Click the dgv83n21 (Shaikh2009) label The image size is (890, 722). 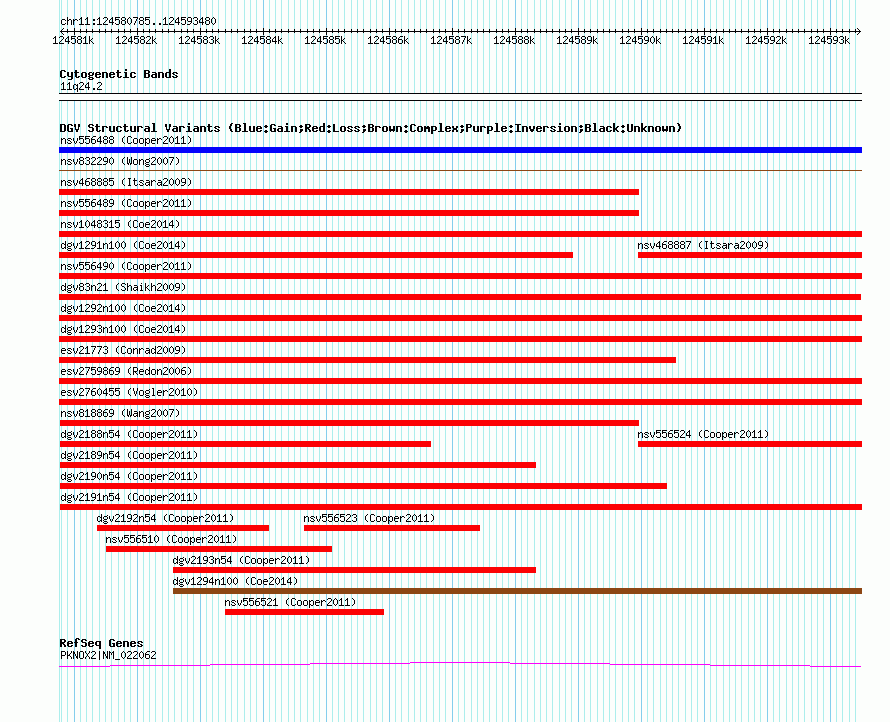[123, 287]
